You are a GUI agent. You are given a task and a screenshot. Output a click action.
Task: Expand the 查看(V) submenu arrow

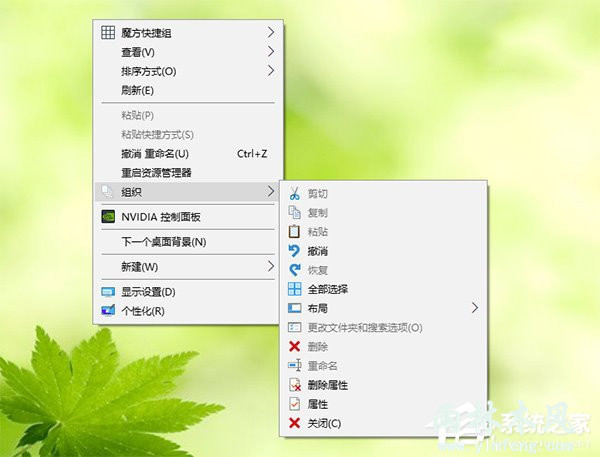click(271, 51)
